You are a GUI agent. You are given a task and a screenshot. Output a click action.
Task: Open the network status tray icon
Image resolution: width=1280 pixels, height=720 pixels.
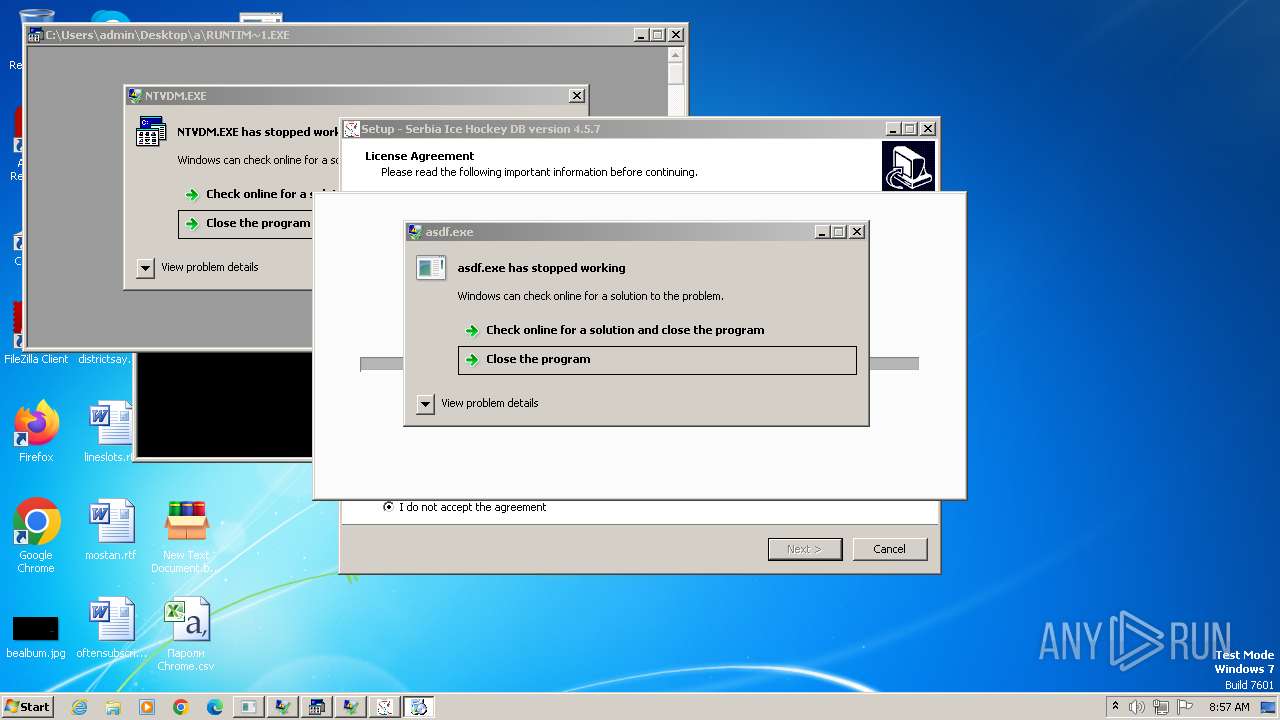point(1161,707)
